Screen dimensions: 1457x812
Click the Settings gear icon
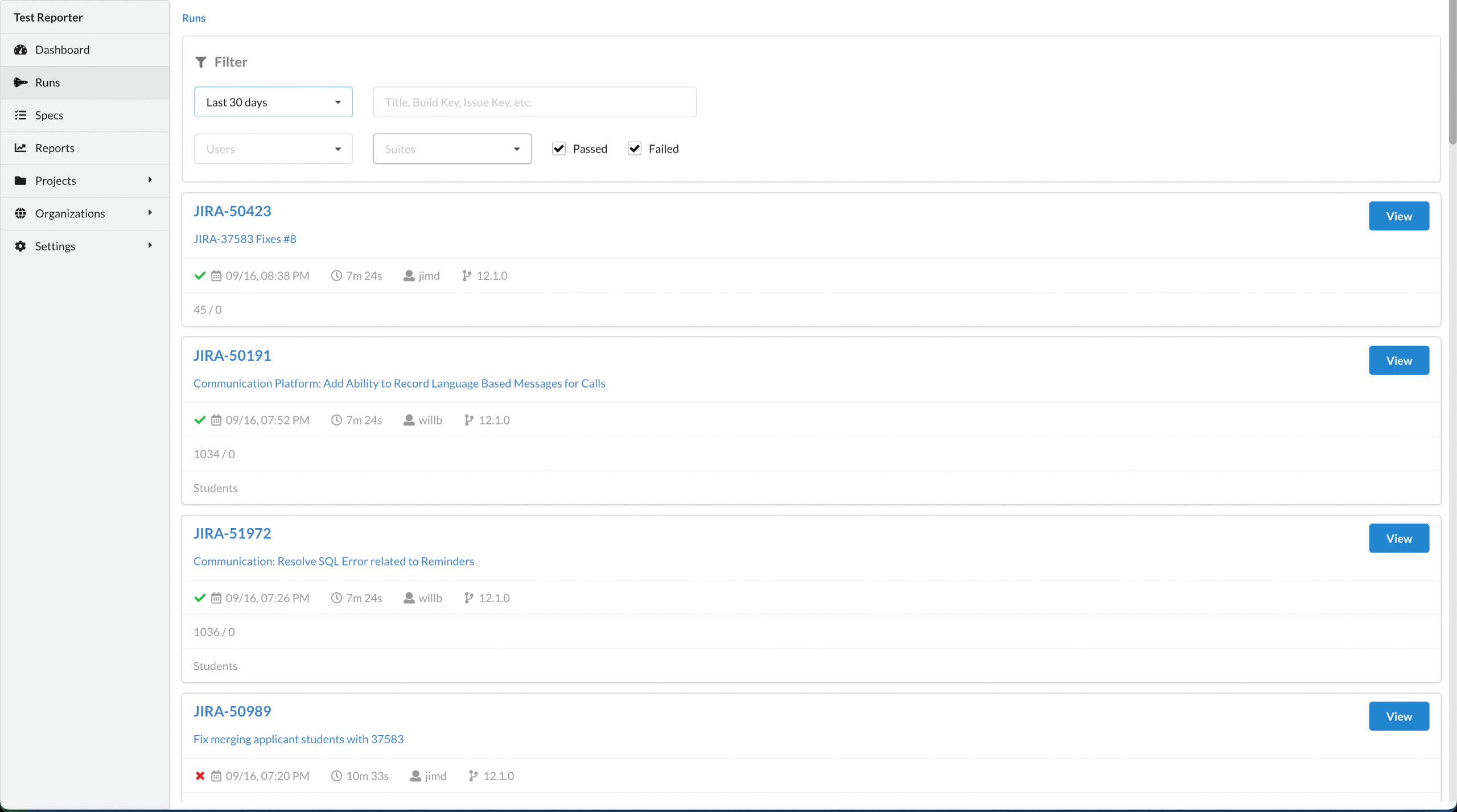pyautogui.click(x=20, y=246)
